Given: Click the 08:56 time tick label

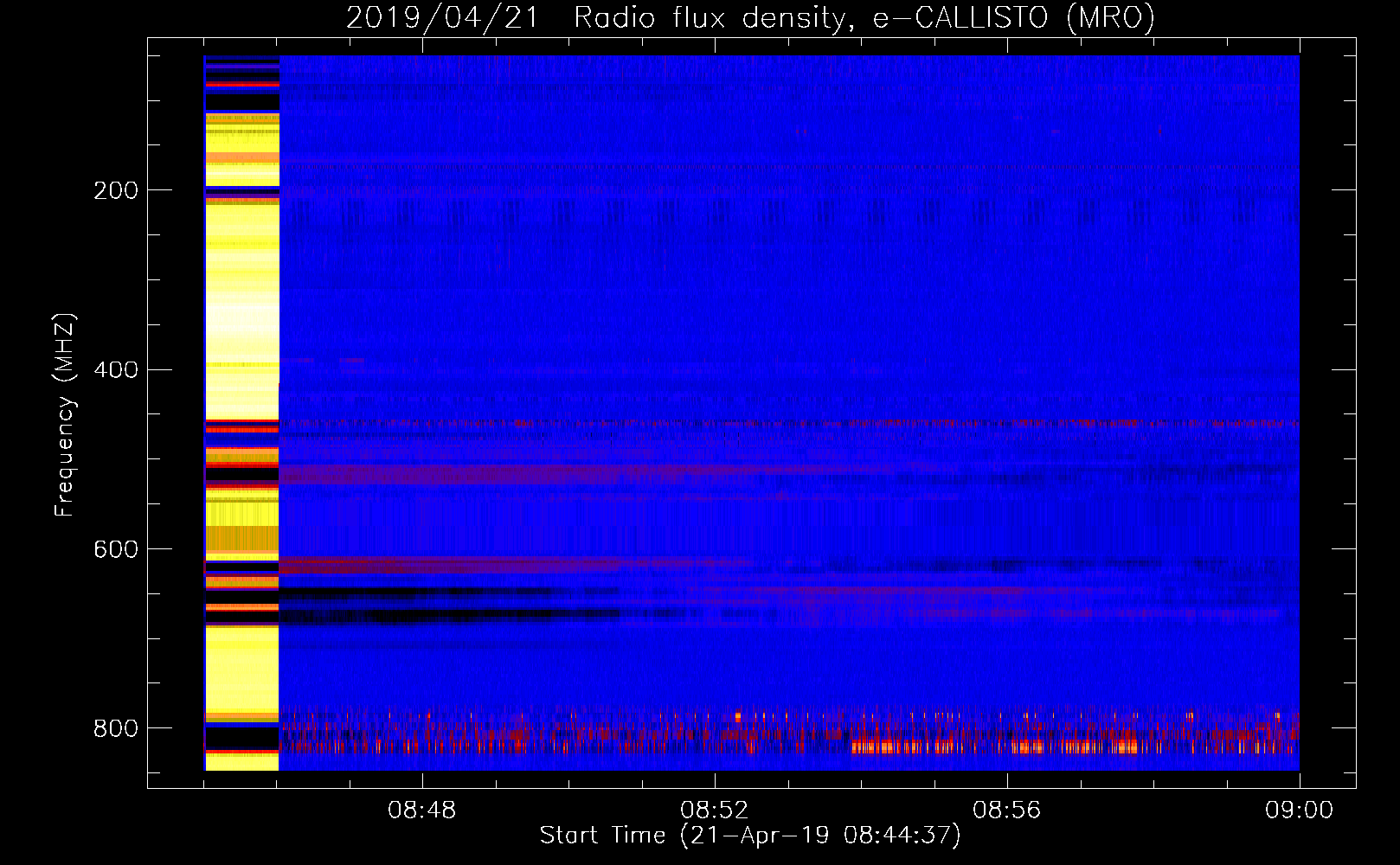Looking at the screenshot, I should click(x=1006, y=811).
